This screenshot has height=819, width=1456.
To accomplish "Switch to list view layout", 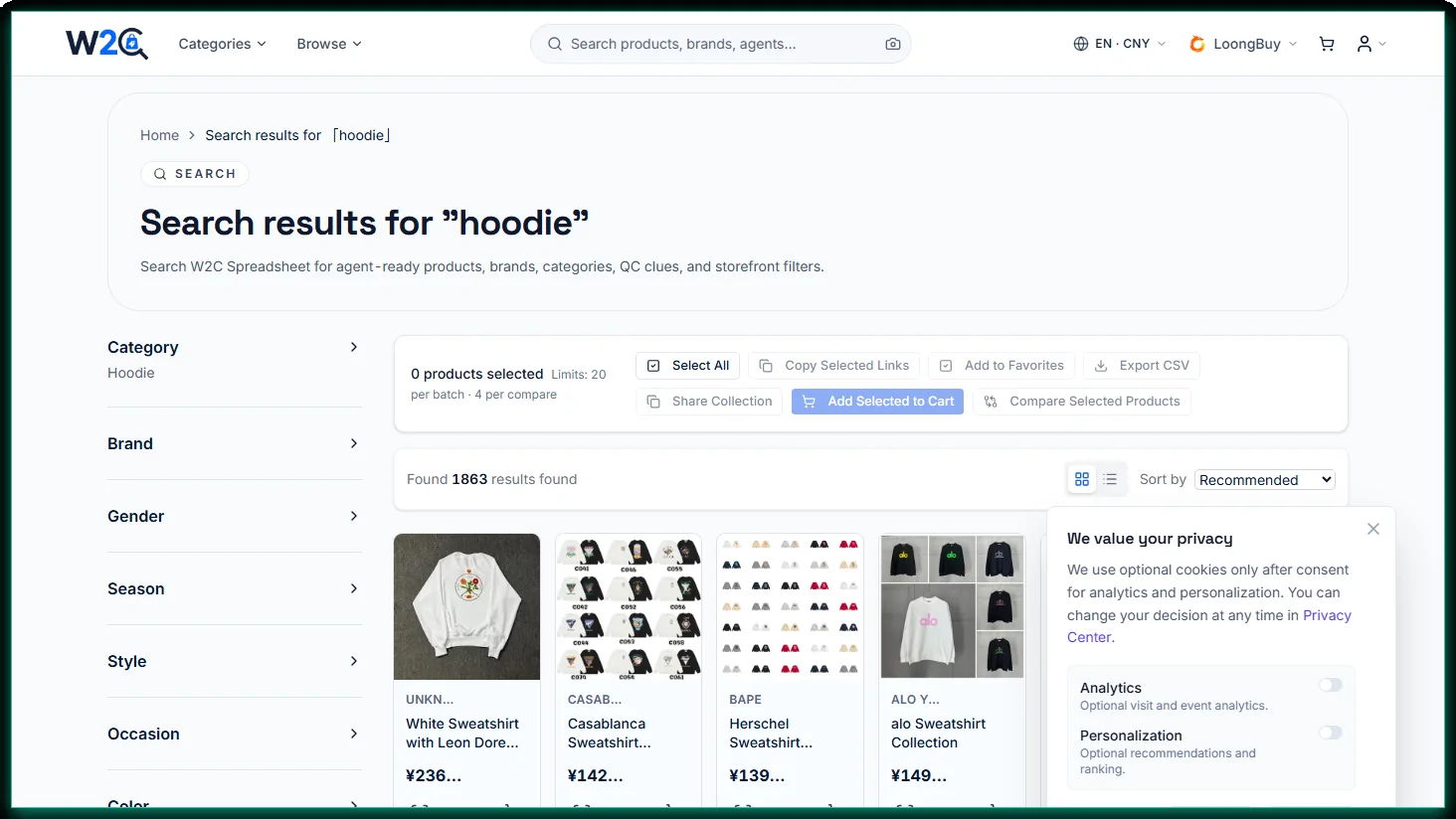I will pos(1111,479).
